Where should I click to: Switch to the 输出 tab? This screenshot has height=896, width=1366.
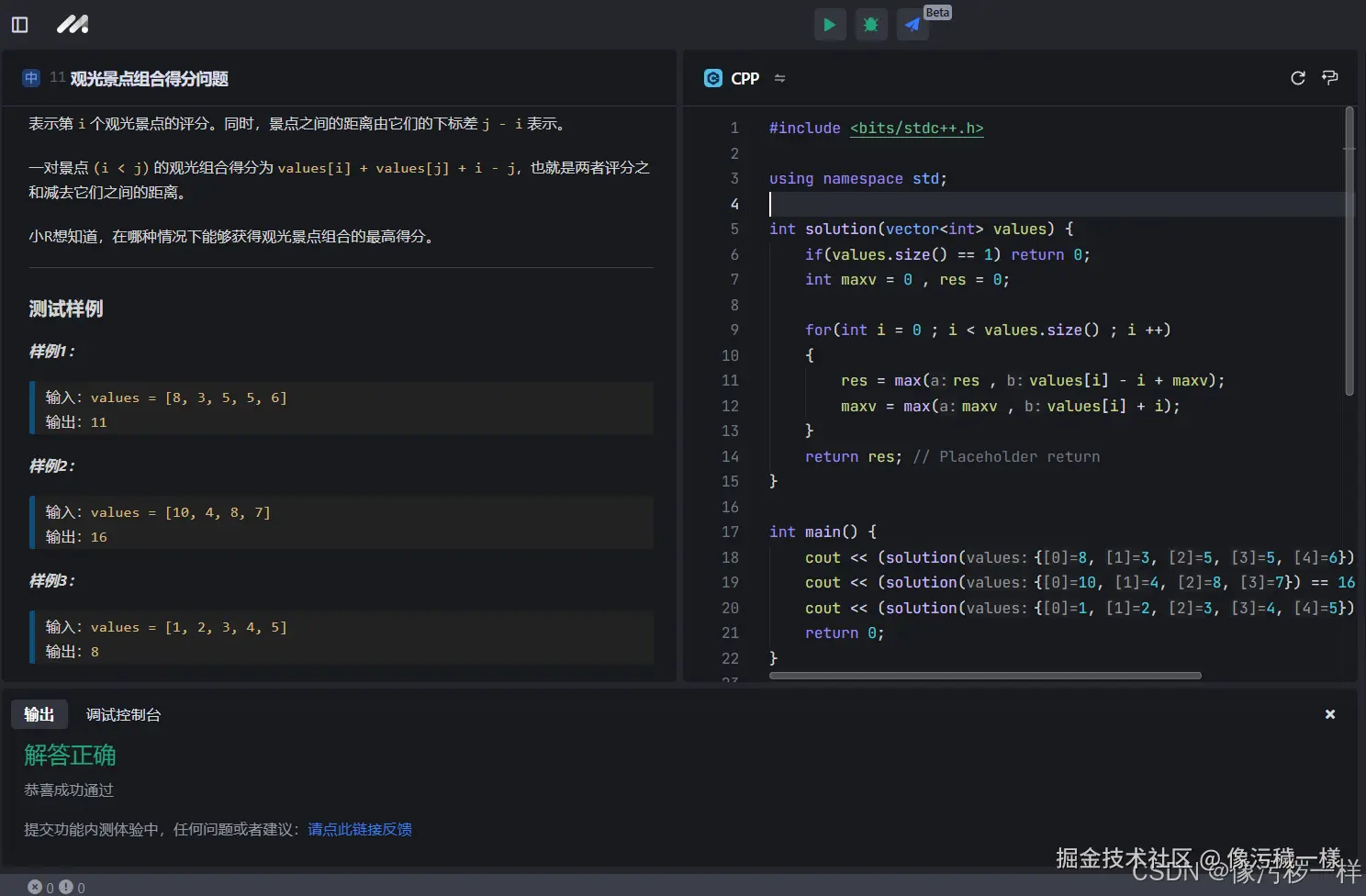tap(39, 714)
